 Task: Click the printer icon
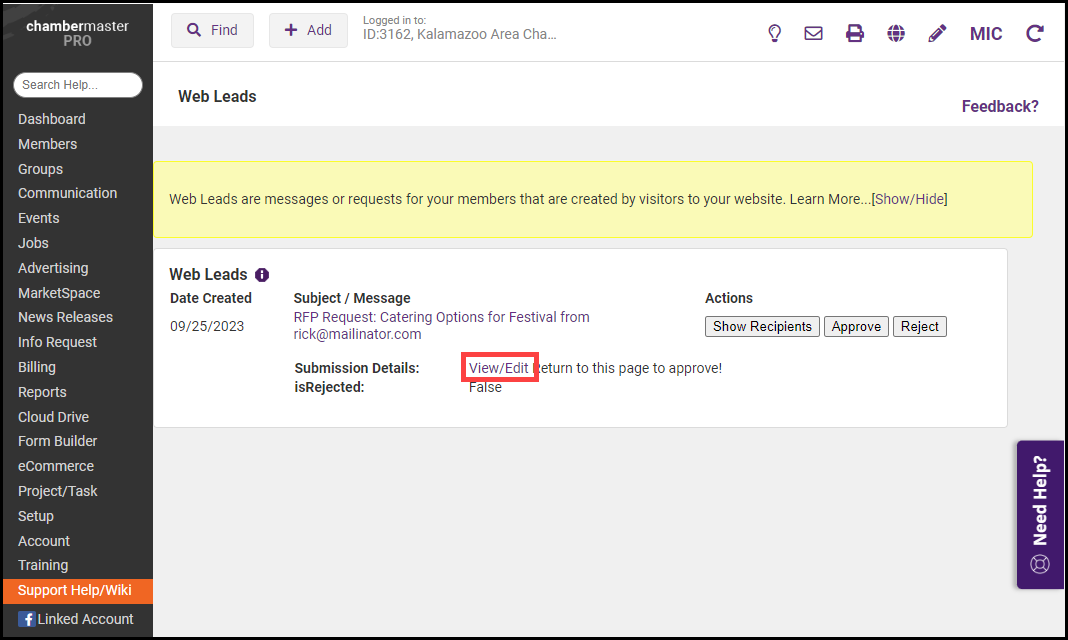pos(855,33)
